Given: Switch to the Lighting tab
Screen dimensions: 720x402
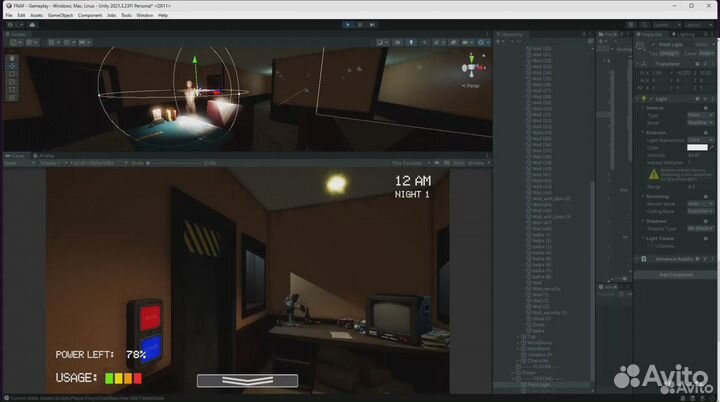Looking at the screenshot, I should click(683, 34).
